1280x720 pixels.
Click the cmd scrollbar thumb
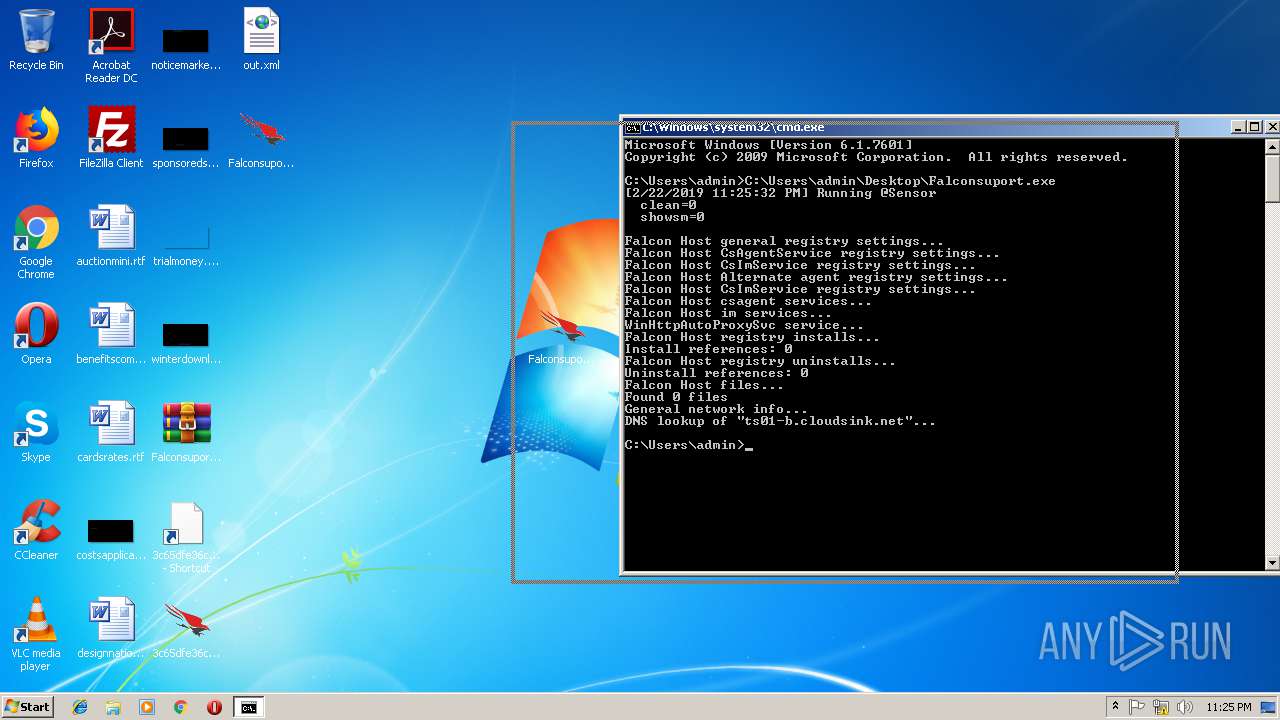(x=1272, y=178)
